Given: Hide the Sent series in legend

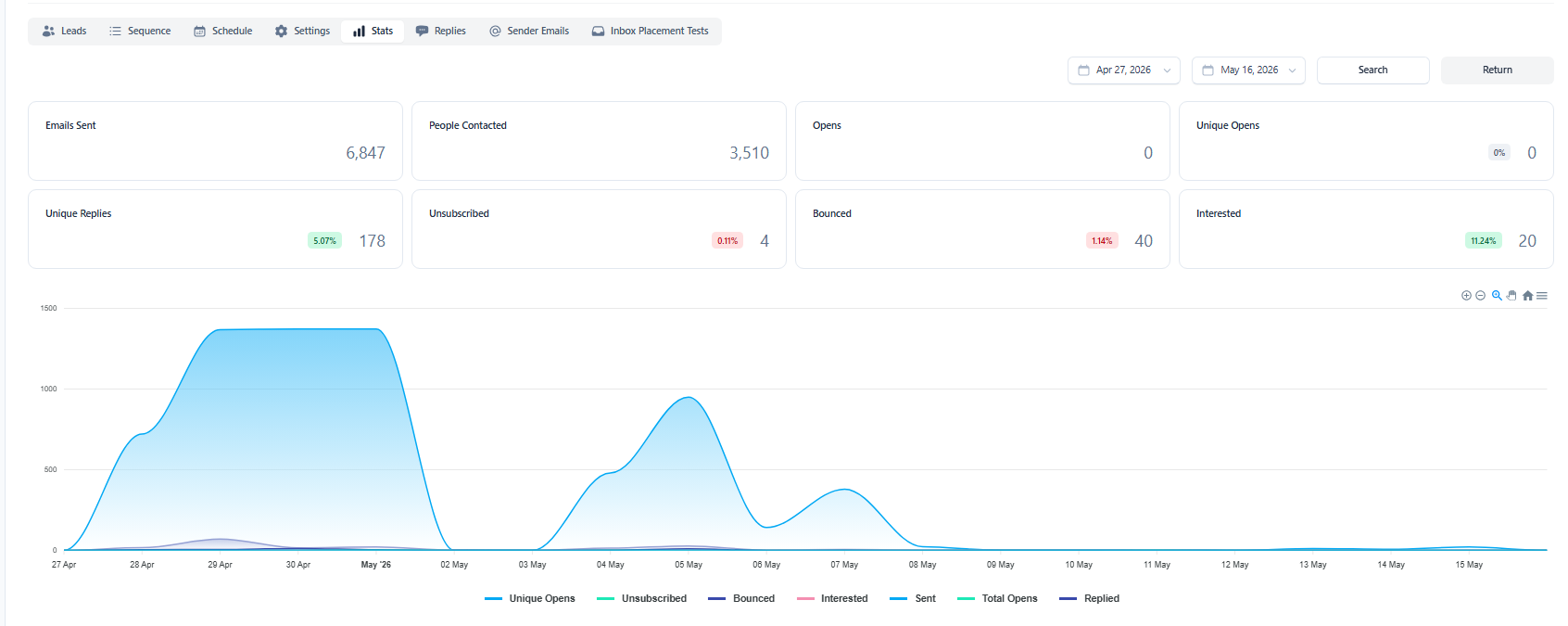Looking at the screenshot, I should click(x=913, y=599).
